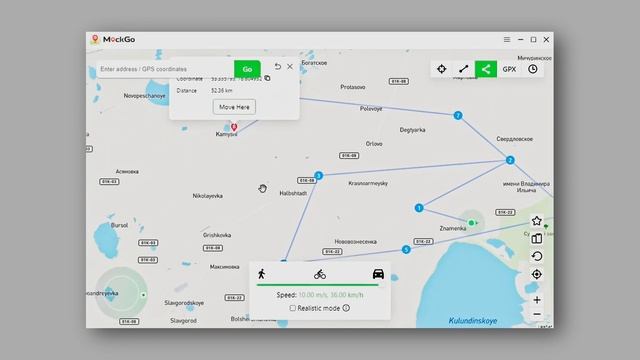Click the multi-device phone icon
The width and height of the screenshot is (640, 360).
537,238
